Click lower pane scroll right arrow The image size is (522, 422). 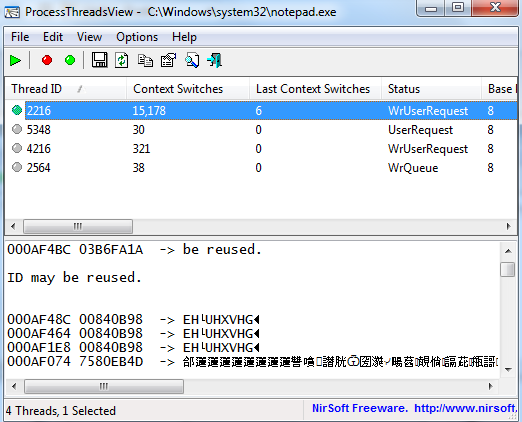[490, 386]
